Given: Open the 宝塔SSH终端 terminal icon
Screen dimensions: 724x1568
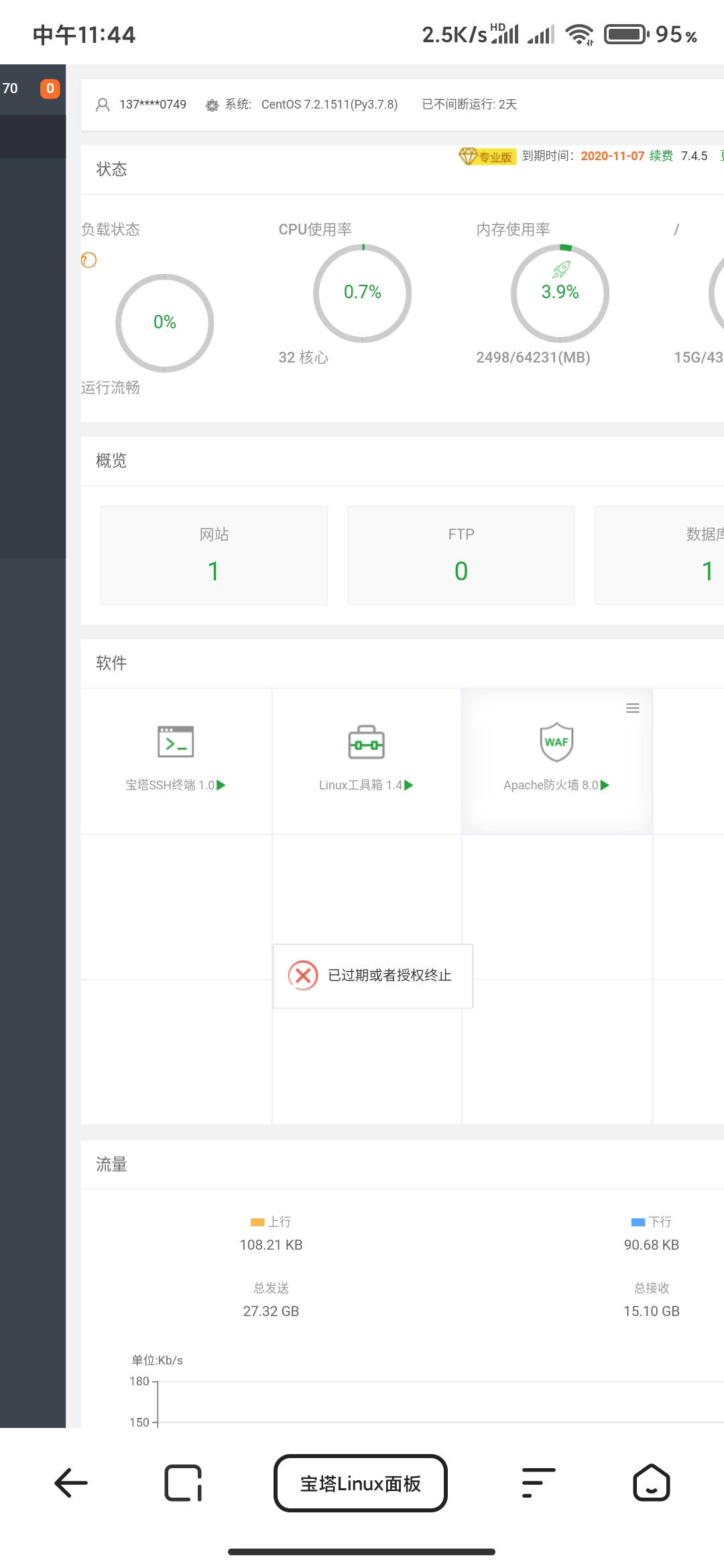Looking at the screenshot, I should coord(176,742).
